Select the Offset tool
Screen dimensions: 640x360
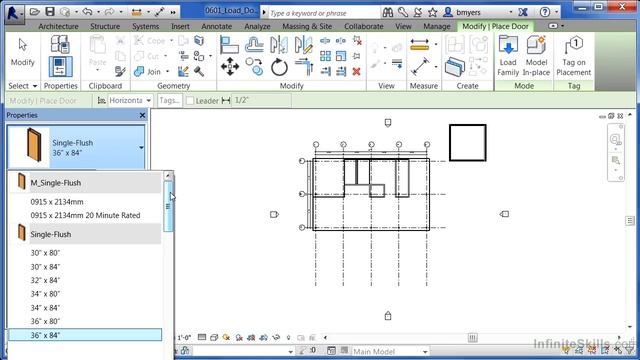(254, 45)
